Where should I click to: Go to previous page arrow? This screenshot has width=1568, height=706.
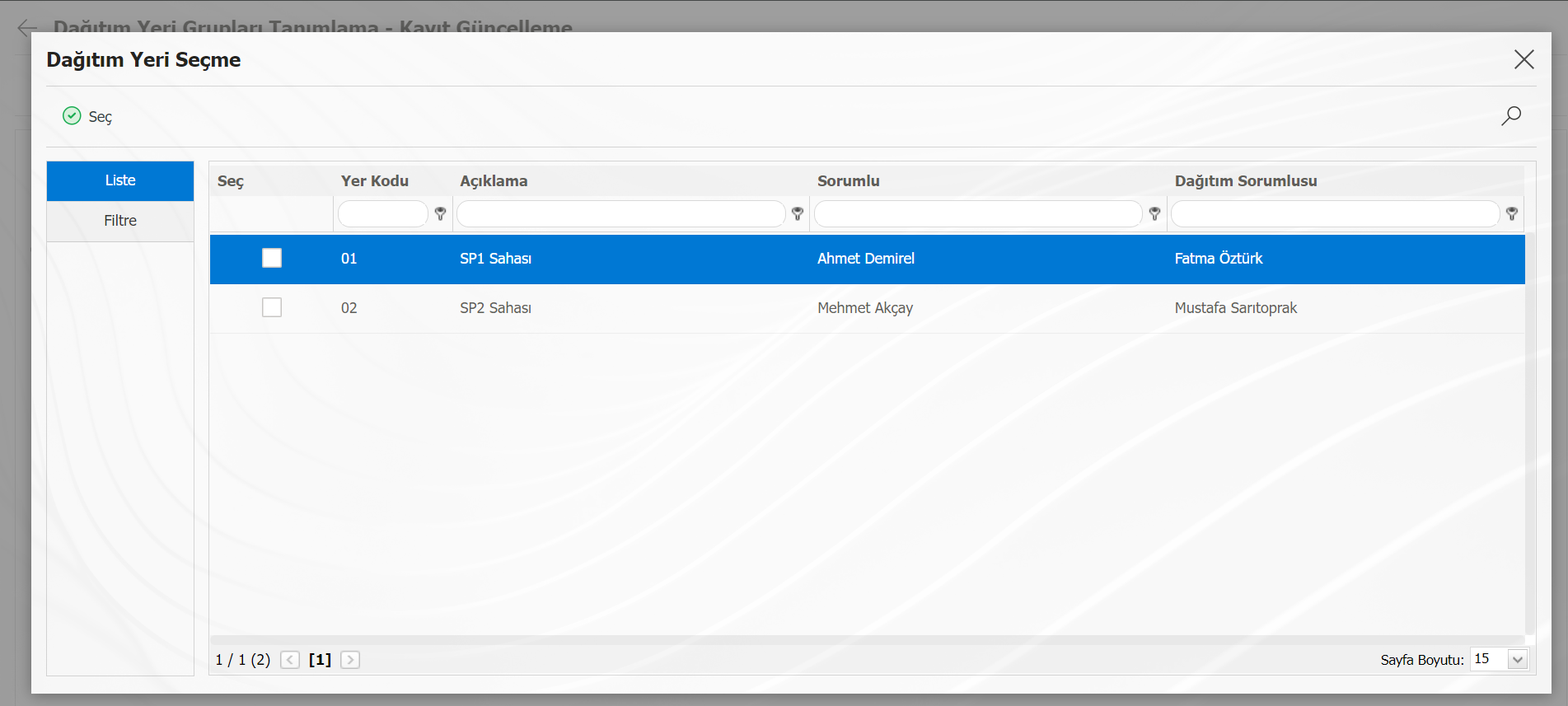tap(290, 660)
